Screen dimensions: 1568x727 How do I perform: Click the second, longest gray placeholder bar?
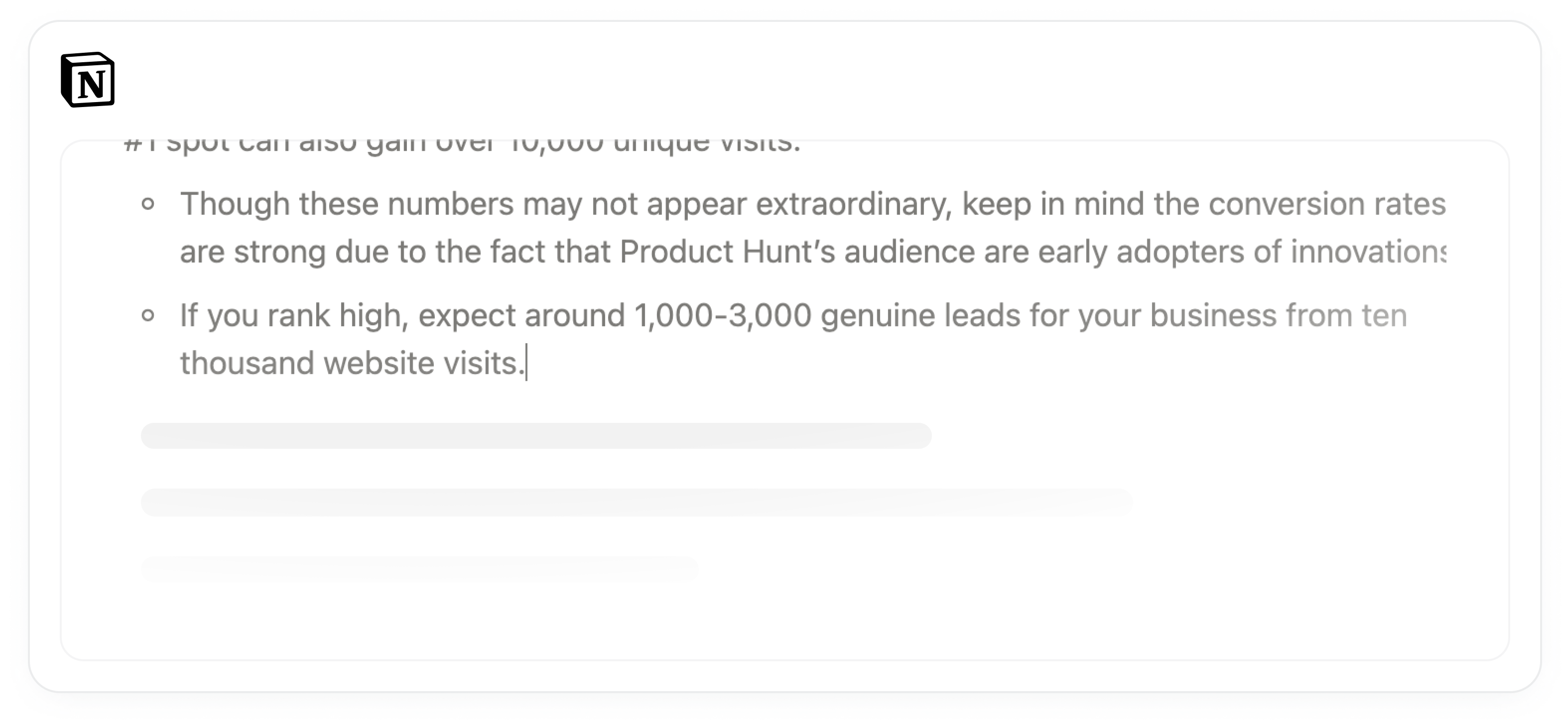[x=636, y=502]
